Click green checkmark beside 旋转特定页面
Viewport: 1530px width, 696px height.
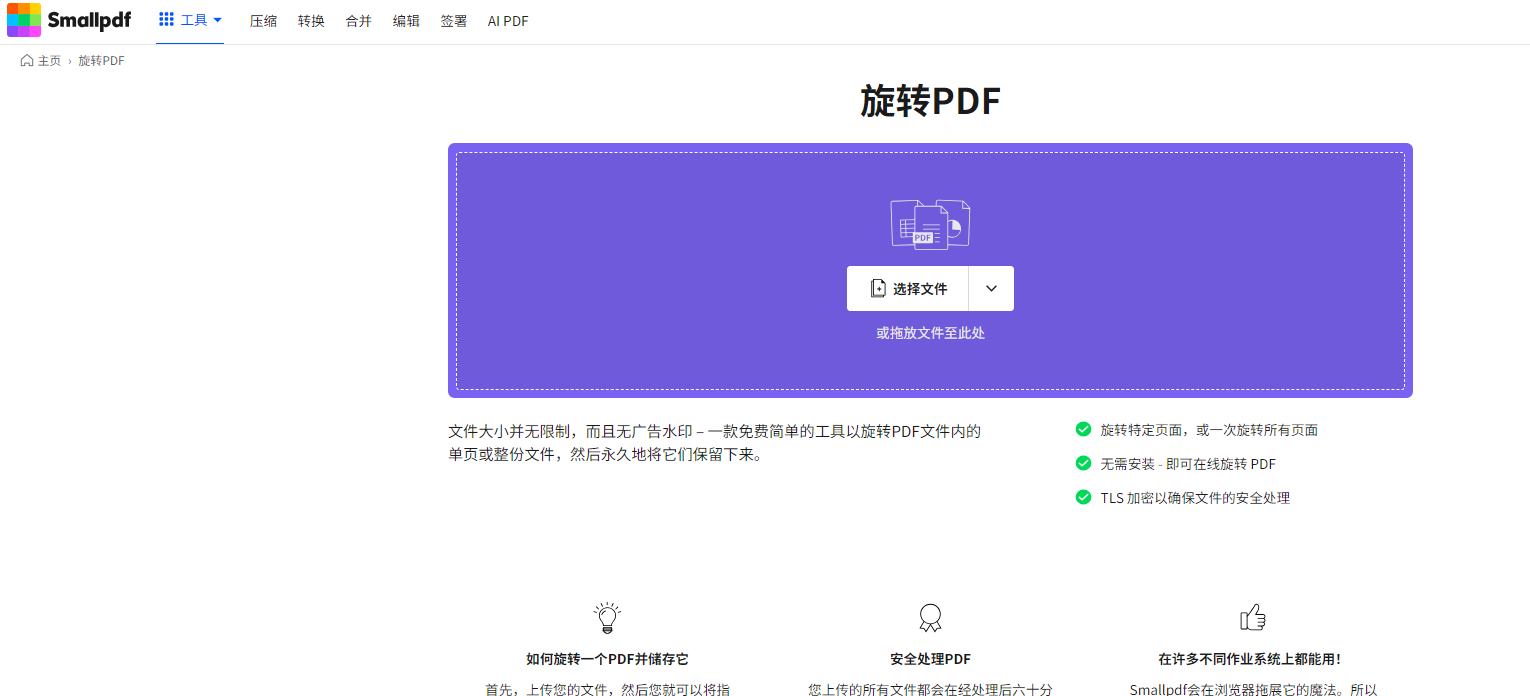coord(1083,430)
